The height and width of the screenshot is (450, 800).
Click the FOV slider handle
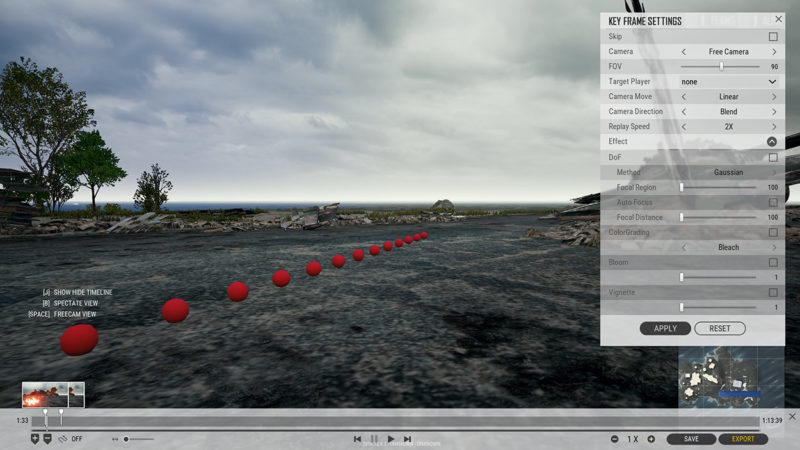click(721, 66)
